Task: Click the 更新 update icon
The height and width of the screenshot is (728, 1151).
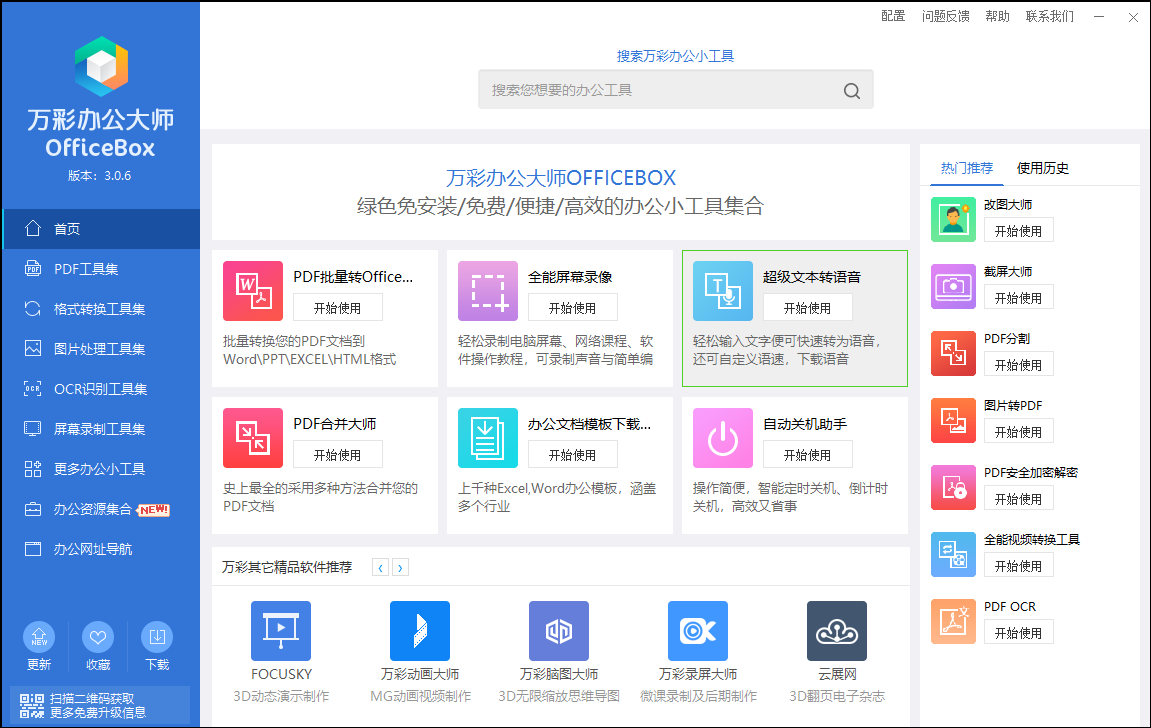Action: (x=39, y=637)
